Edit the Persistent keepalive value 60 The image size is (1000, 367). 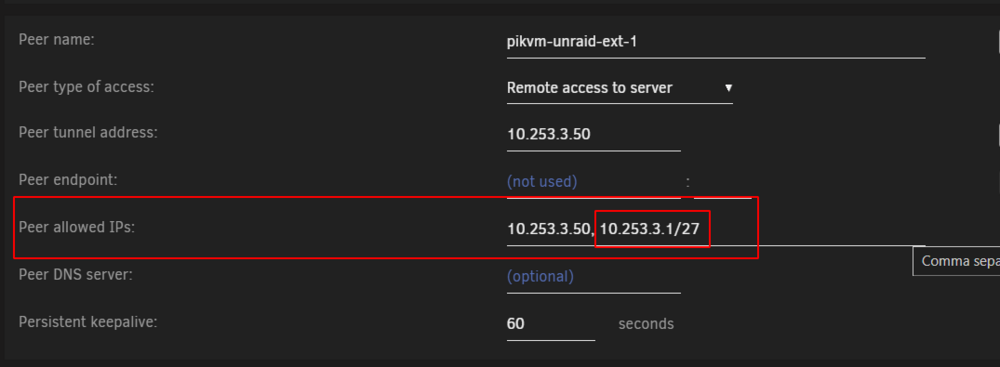click(551, 324)
